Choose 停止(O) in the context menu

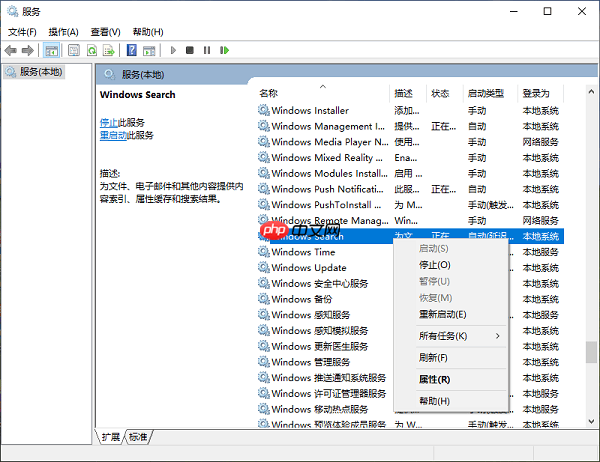452,265
